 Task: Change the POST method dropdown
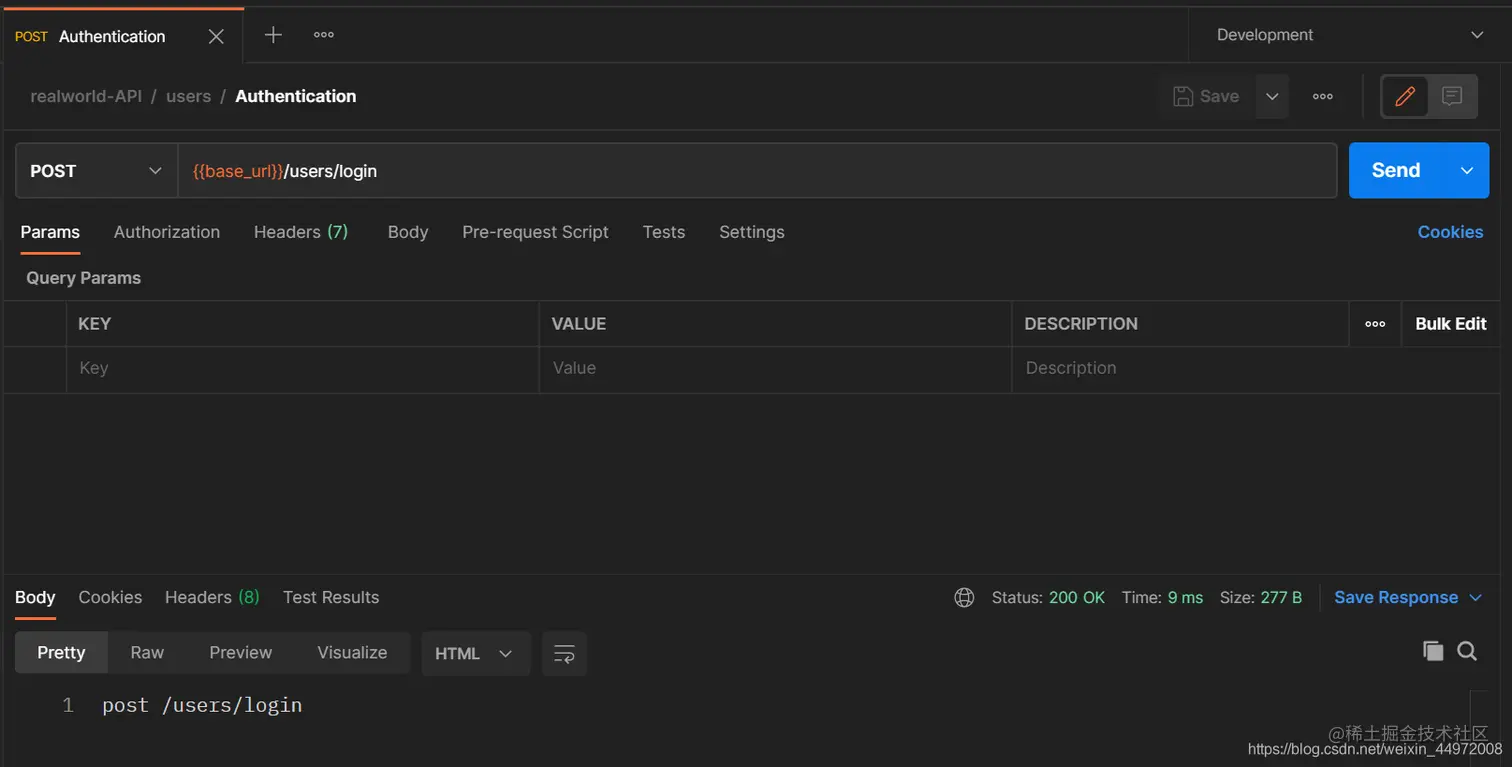[97, 171]
